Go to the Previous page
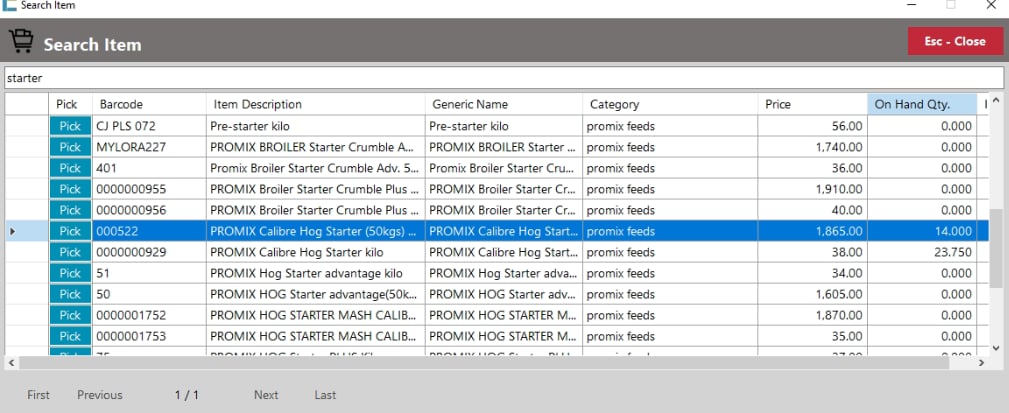 point(100,395)
